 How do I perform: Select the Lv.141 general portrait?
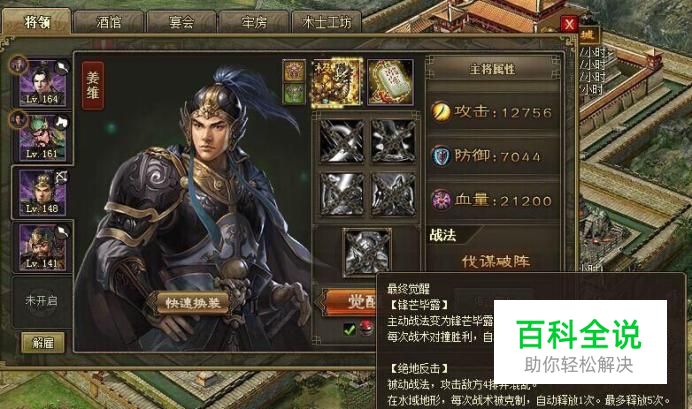(x=42, y=248)
